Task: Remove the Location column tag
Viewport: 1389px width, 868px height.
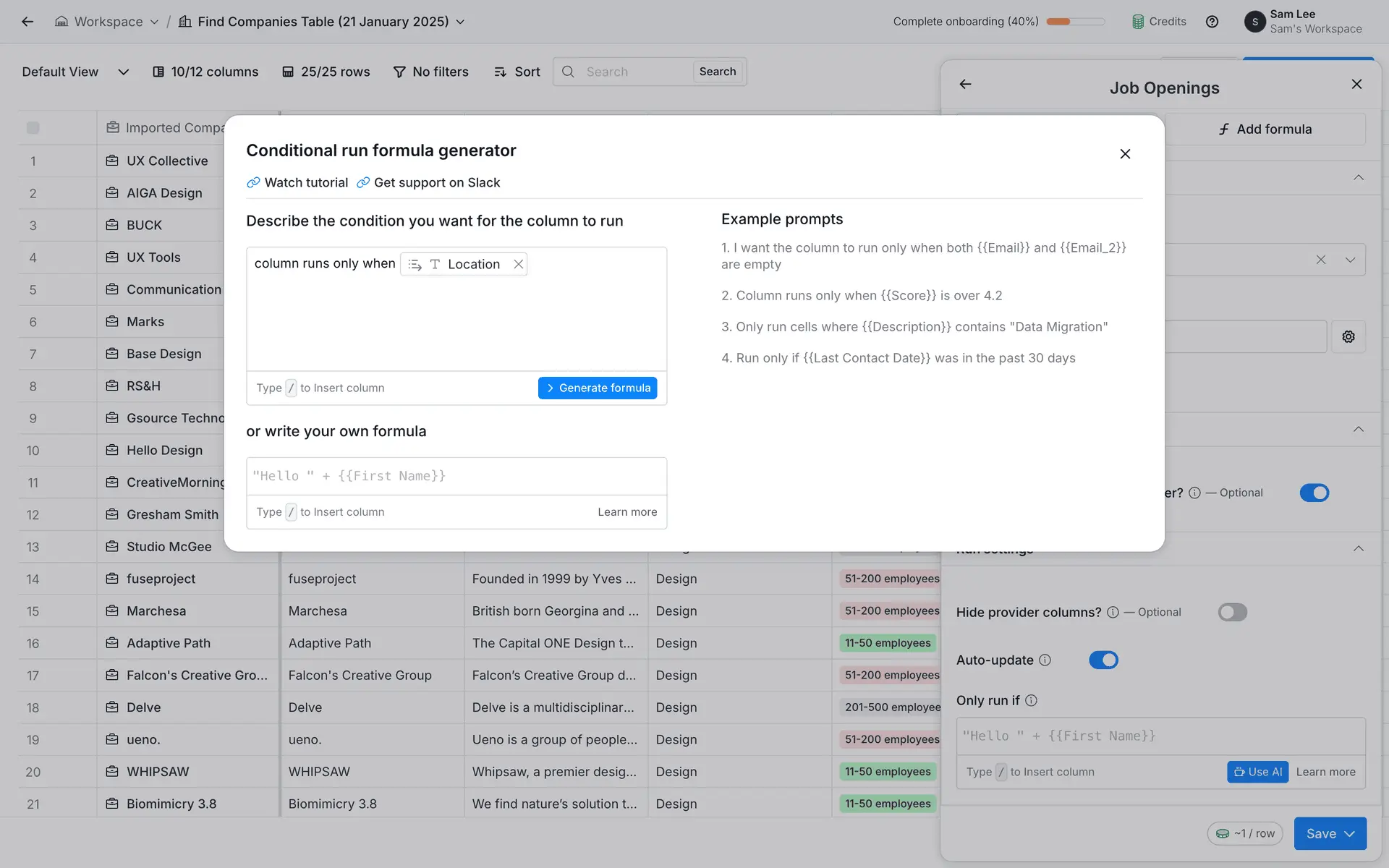Action: pos(518,264)
